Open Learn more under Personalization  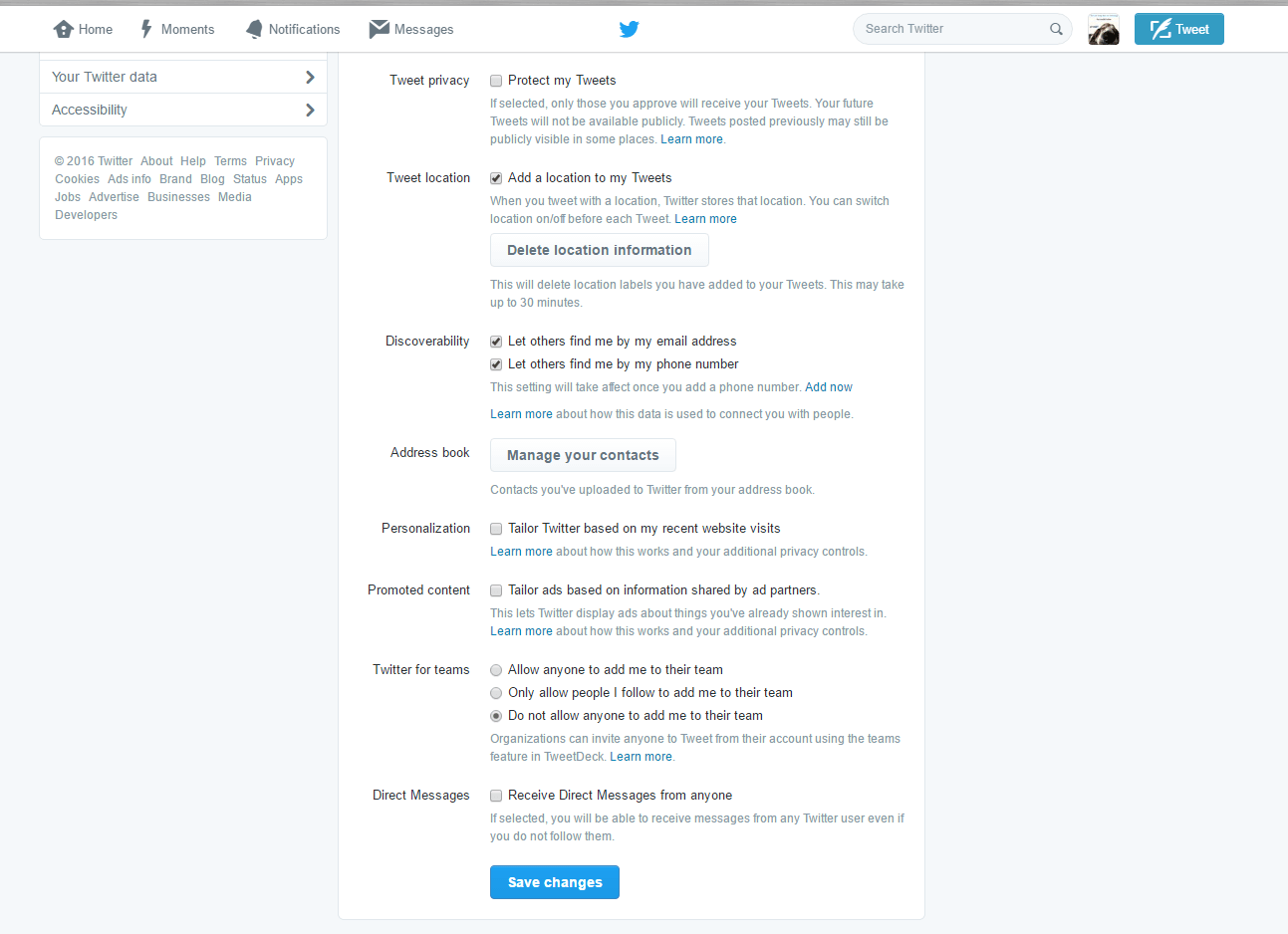point(521,552)
